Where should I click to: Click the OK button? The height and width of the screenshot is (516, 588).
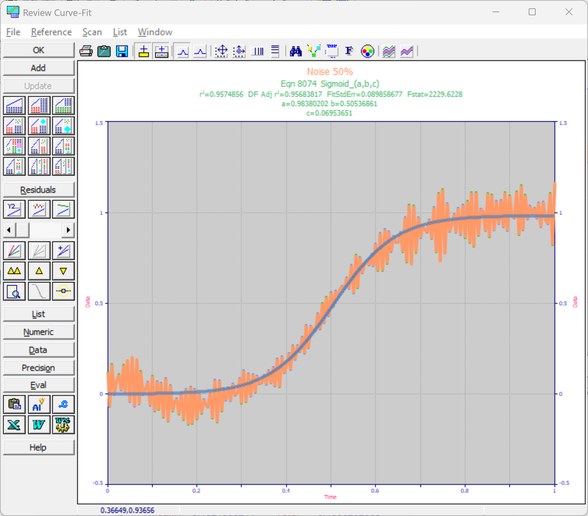[x=38, y=50]
